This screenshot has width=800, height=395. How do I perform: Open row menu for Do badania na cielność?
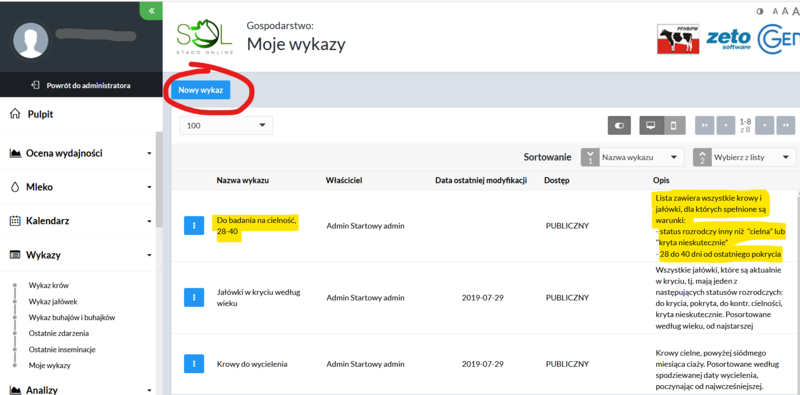click(x=194, y=225)
